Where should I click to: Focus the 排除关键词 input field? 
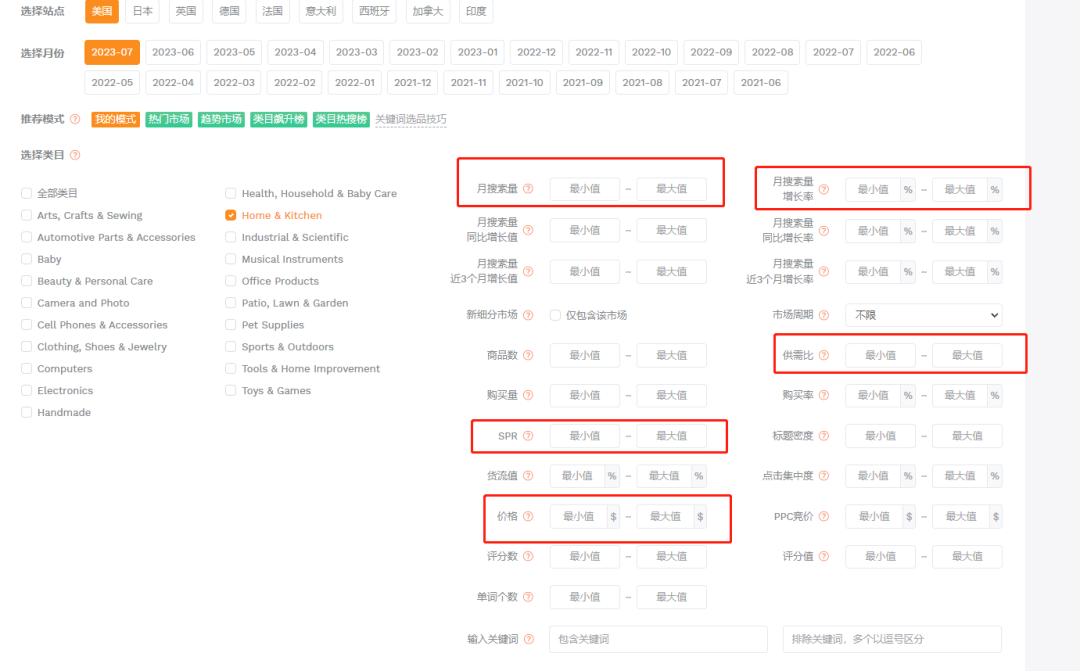[x=892, y=639]
